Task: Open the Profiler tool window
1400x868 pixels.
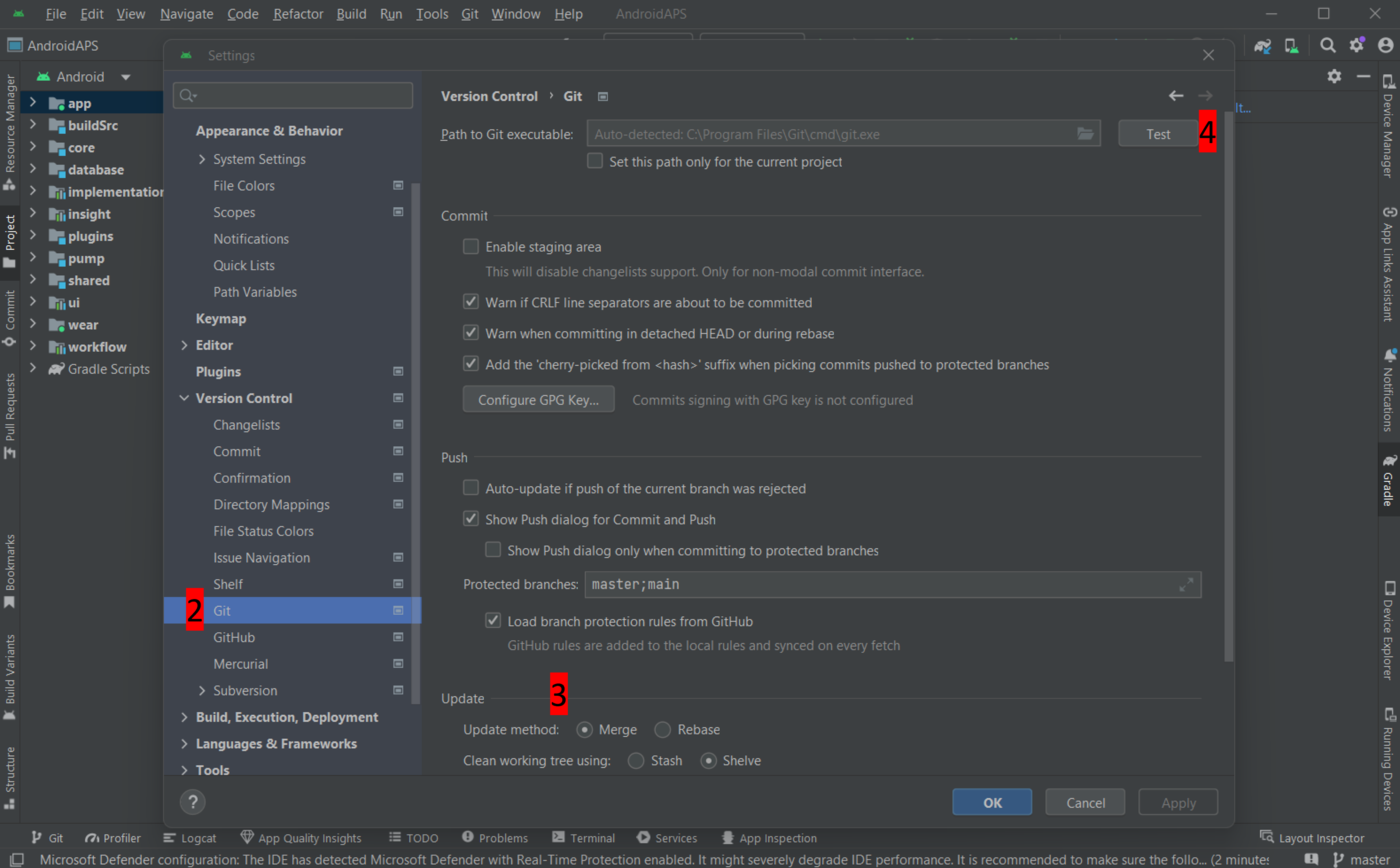Action: pos(112,838)
